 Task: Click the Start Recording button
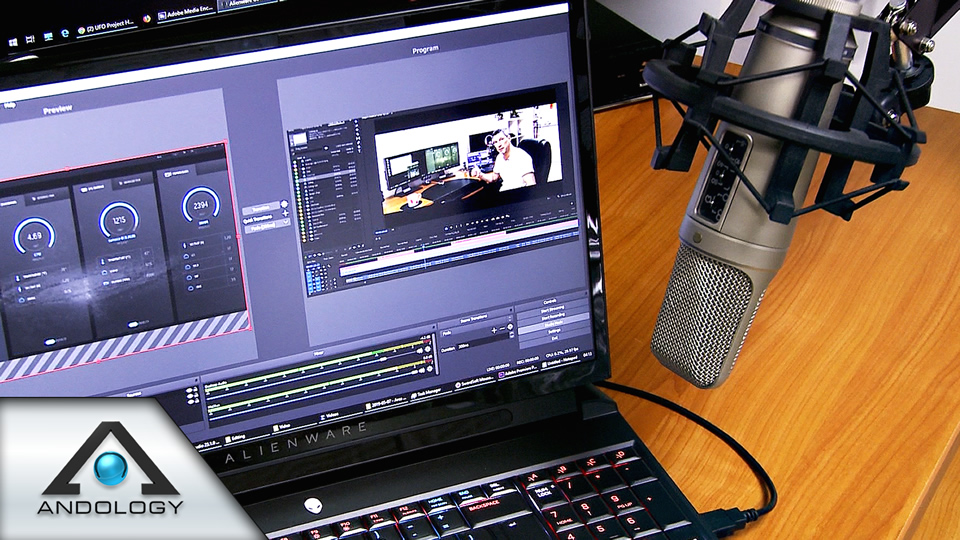pyautogui.click(x=553, y=315)
